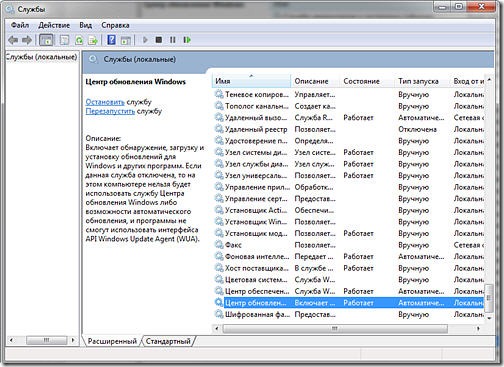Click the services list vertical scrollbar thumb
Viewport: 504px width, 367px height.
click(489, 298)
